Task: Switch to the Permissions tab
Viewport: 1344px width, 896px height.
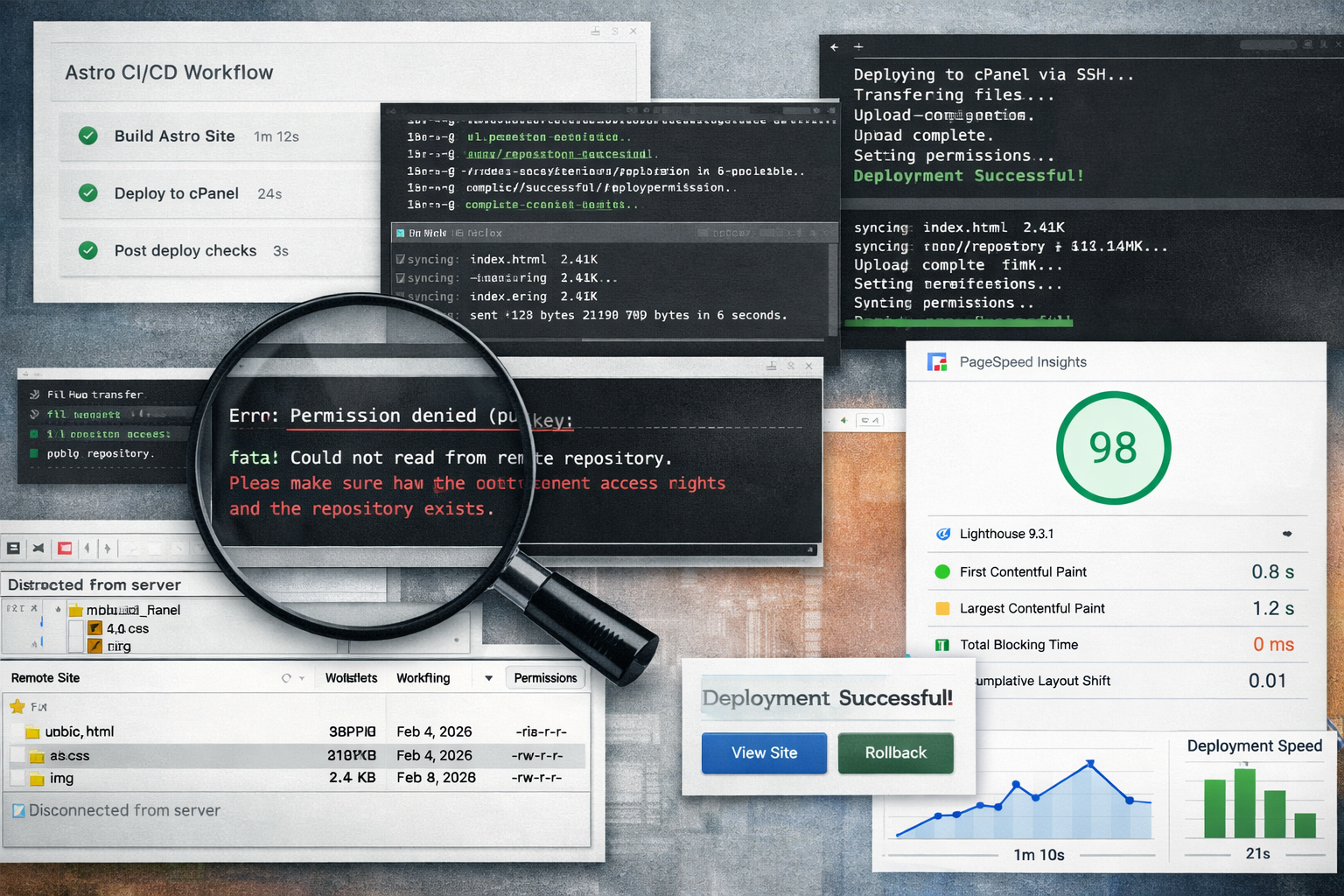Action: coord(545,677)
